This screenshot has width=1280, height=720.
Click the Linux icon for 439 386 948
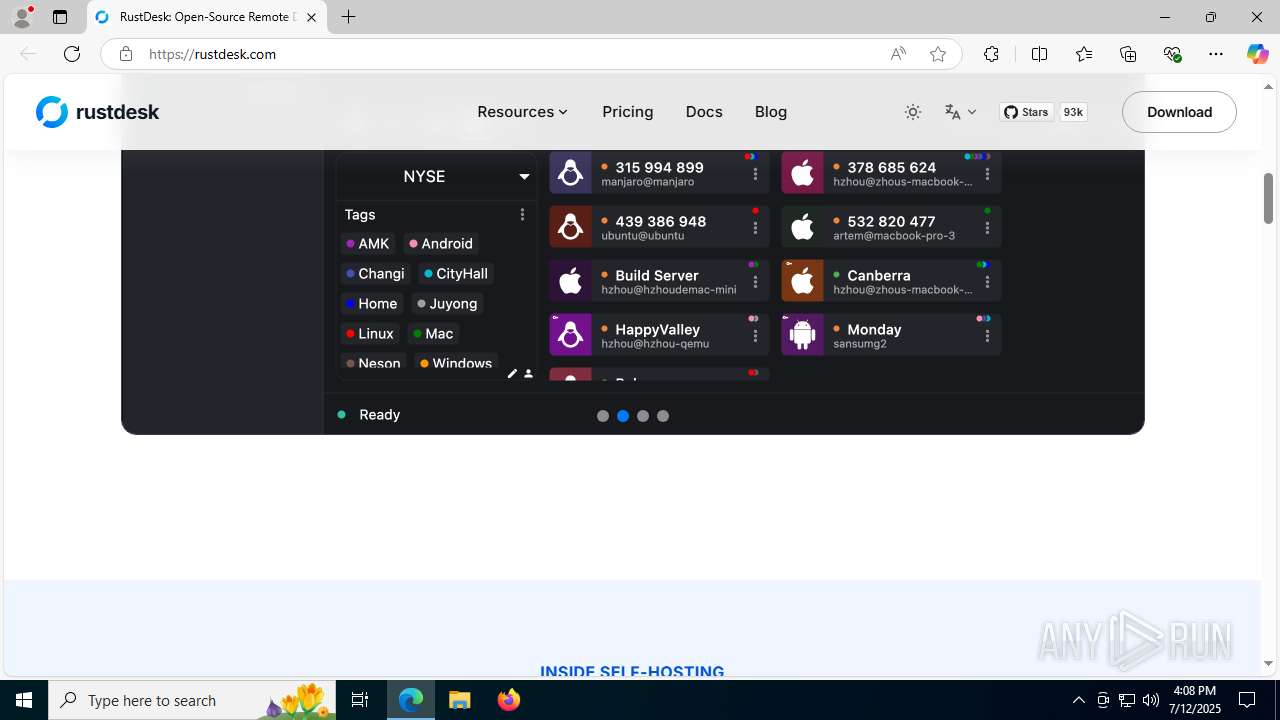click(x=570, y=227)
